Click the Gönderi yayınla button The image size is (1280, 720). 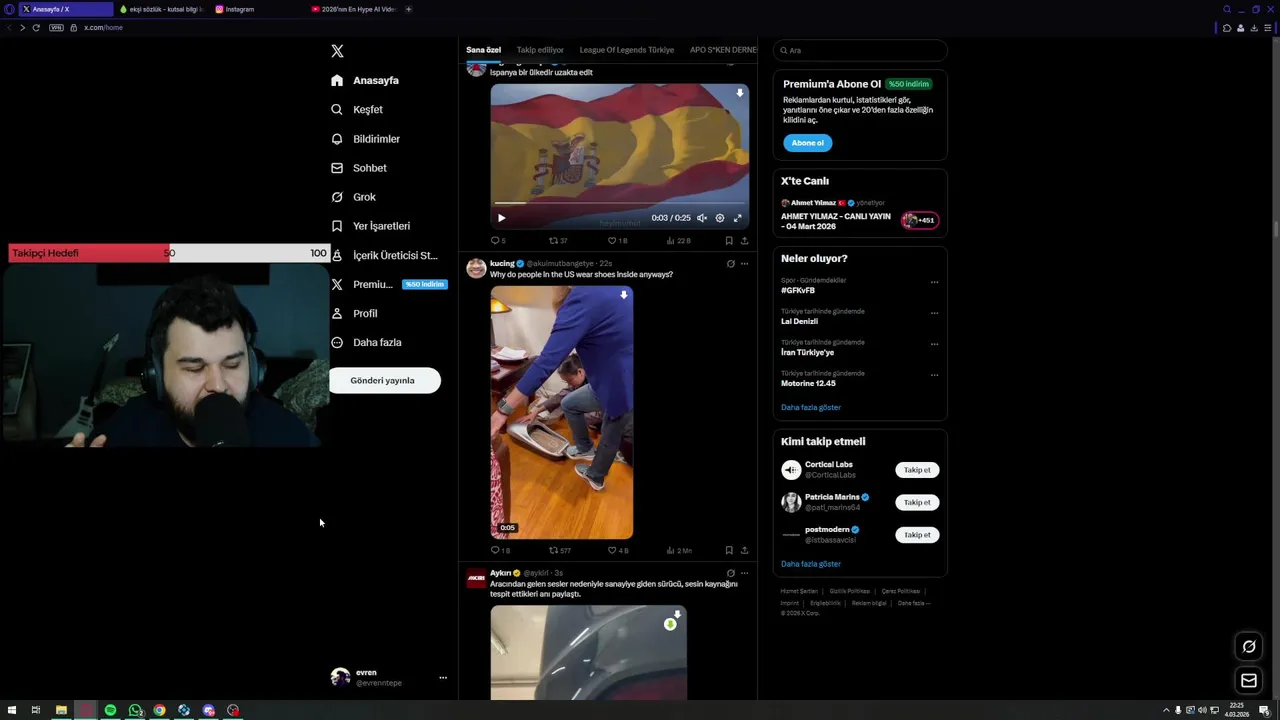[x=385, y=380]
